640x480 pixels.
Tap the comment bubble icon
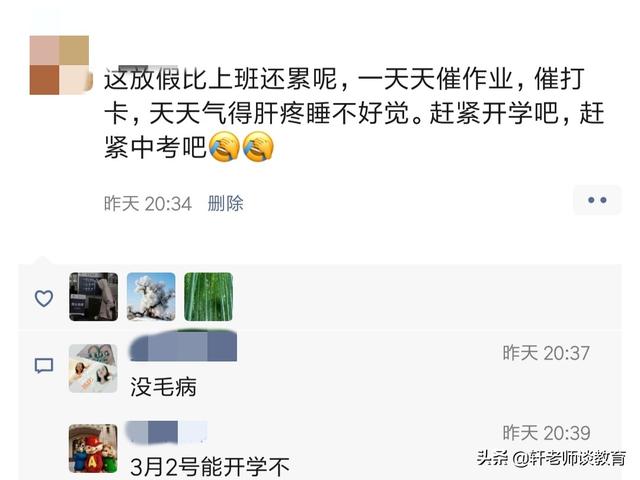point(44,366)
